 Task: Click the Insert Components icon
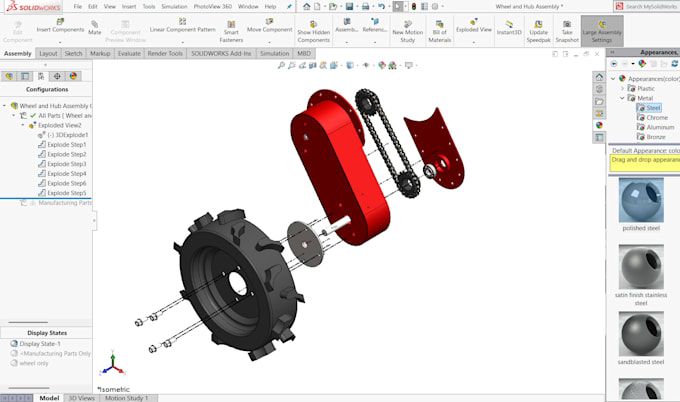60,21
